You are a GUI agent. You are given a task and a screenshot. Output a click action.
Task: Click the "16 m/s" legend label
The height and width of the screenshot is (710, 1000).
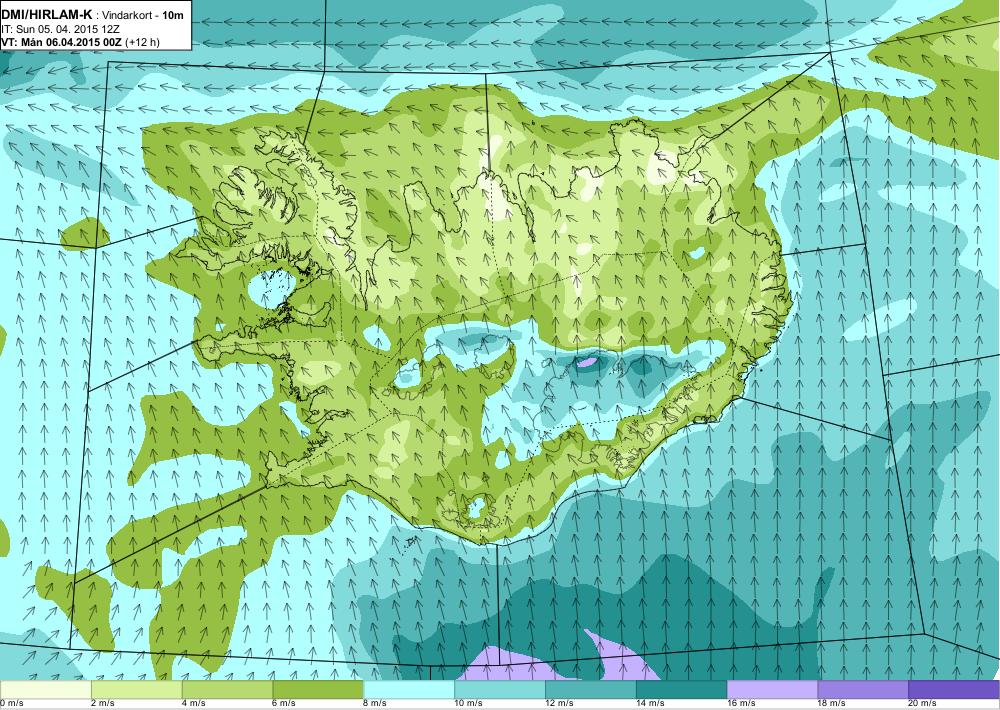click(742, 704)
